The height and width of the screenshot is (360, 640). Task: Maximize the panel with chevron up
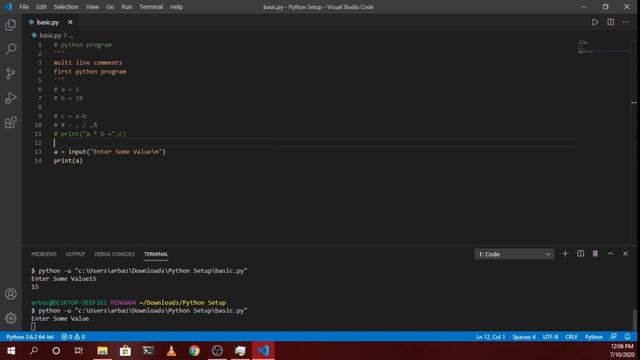click(x=610, y=253)
